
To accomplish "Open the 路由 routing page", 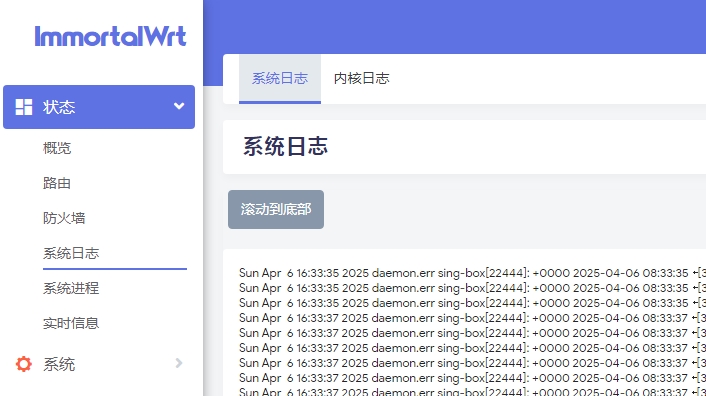I will coord(57,183).
